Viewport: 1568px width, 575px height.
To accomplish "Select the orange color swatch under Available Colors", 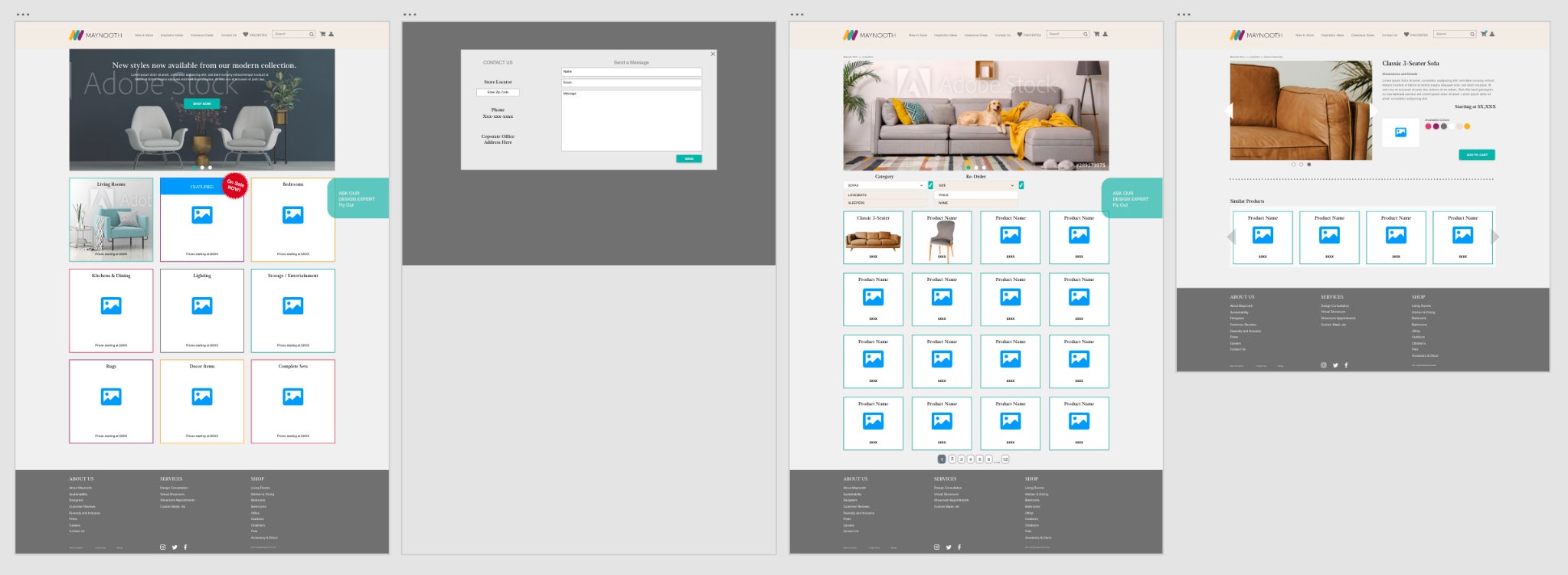I will (x=1467, y=126).
